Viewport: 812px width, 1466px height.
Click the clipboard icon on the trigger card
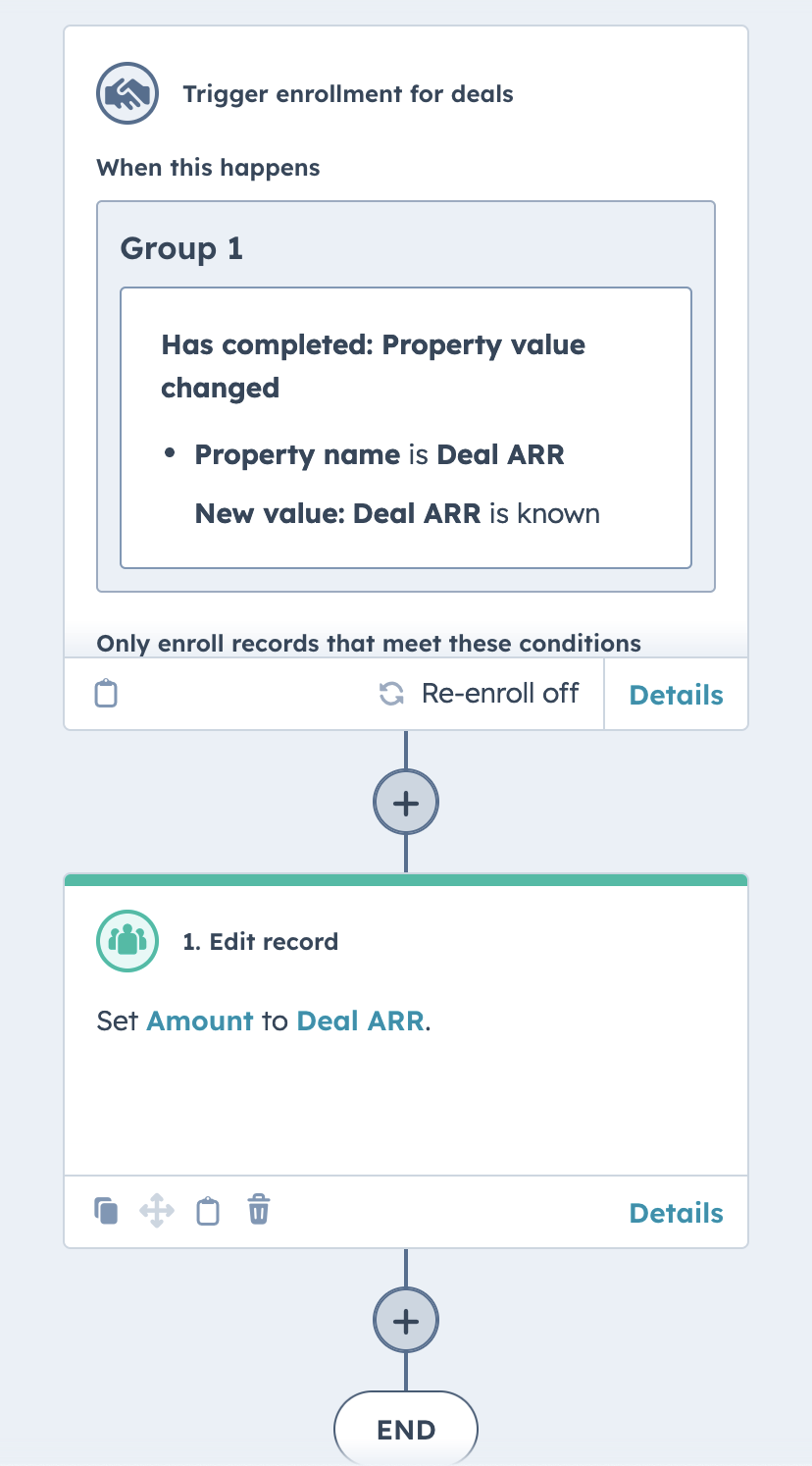[x=106, y=694]
